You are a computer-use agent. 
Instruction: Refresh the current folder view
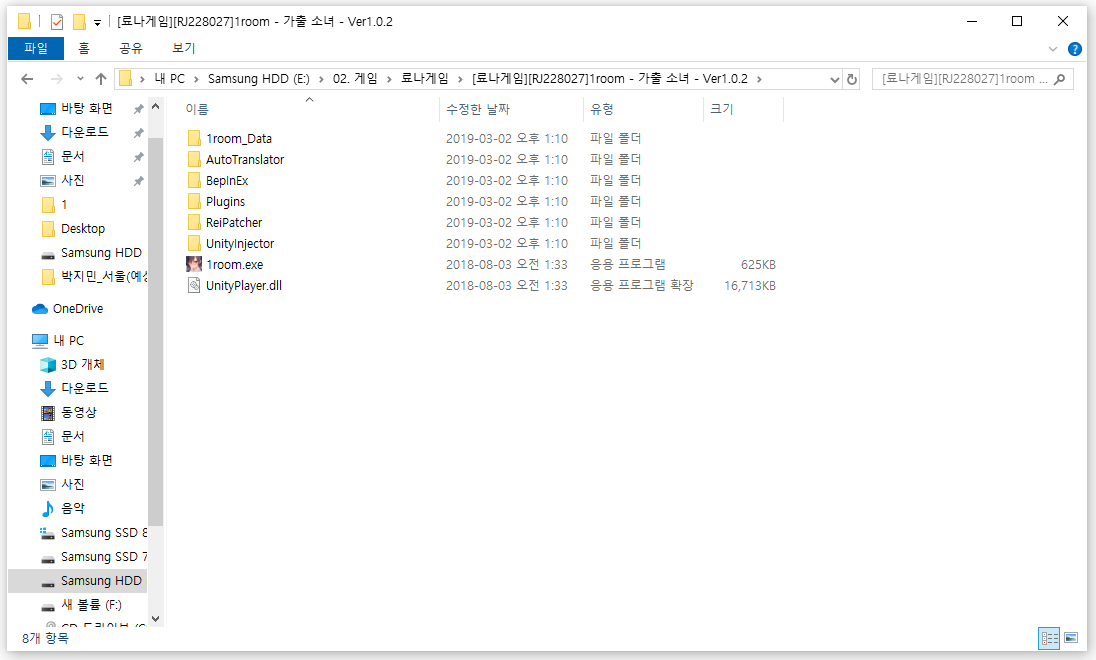pos(851,79)
